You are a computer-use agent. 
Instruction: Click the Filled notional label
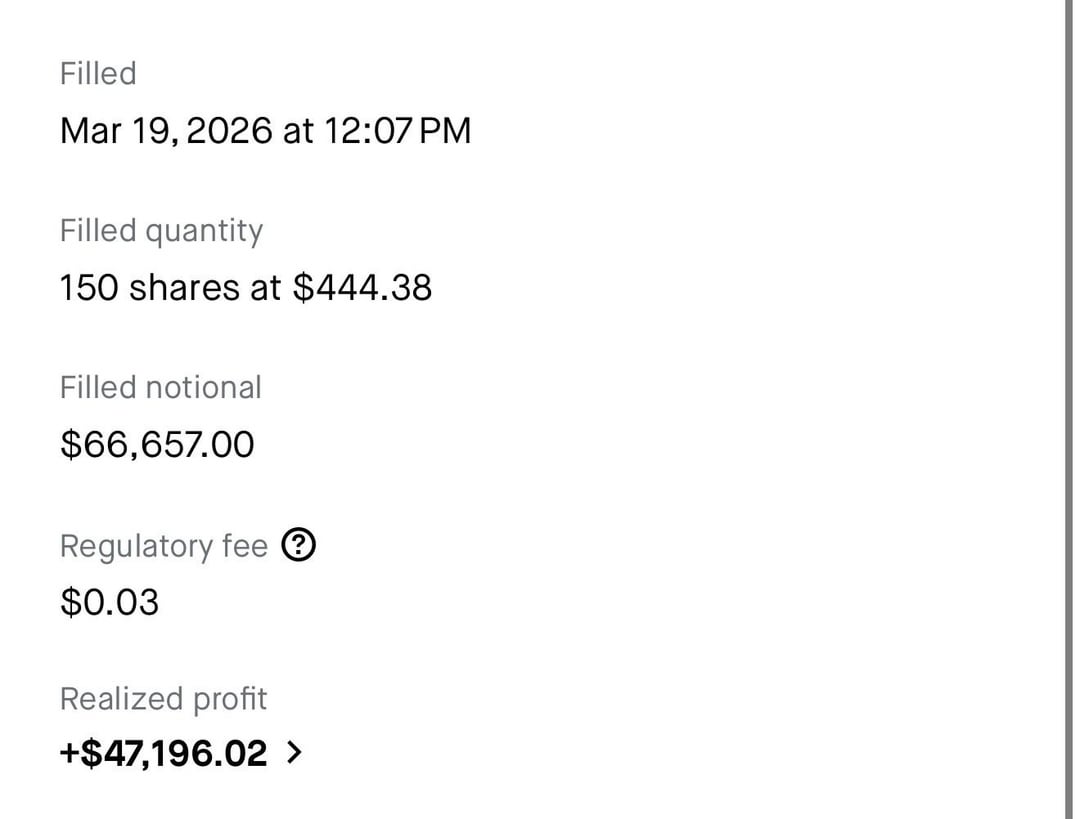[x=160, y=387]
